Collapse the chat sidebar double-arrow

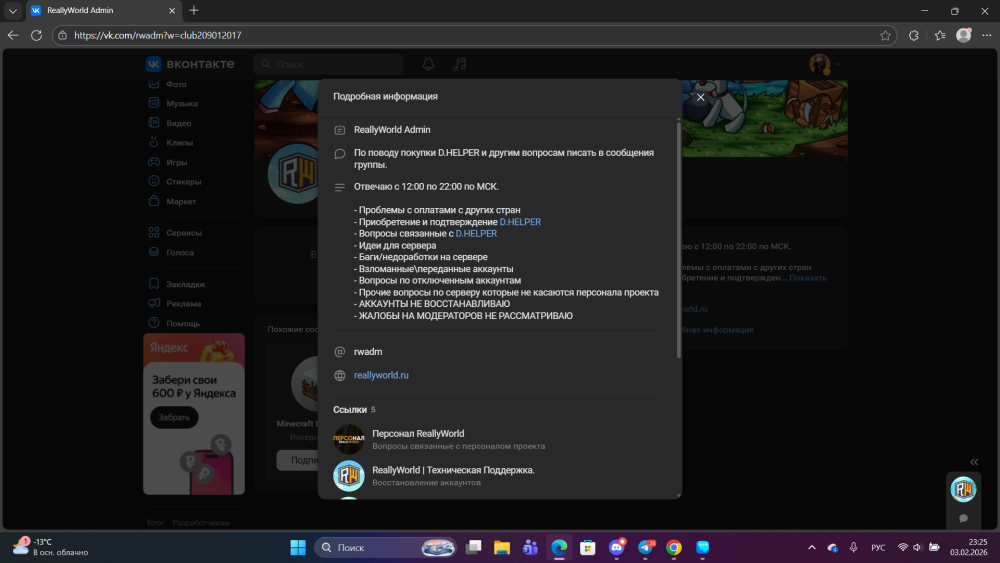(x=974, y=462)
